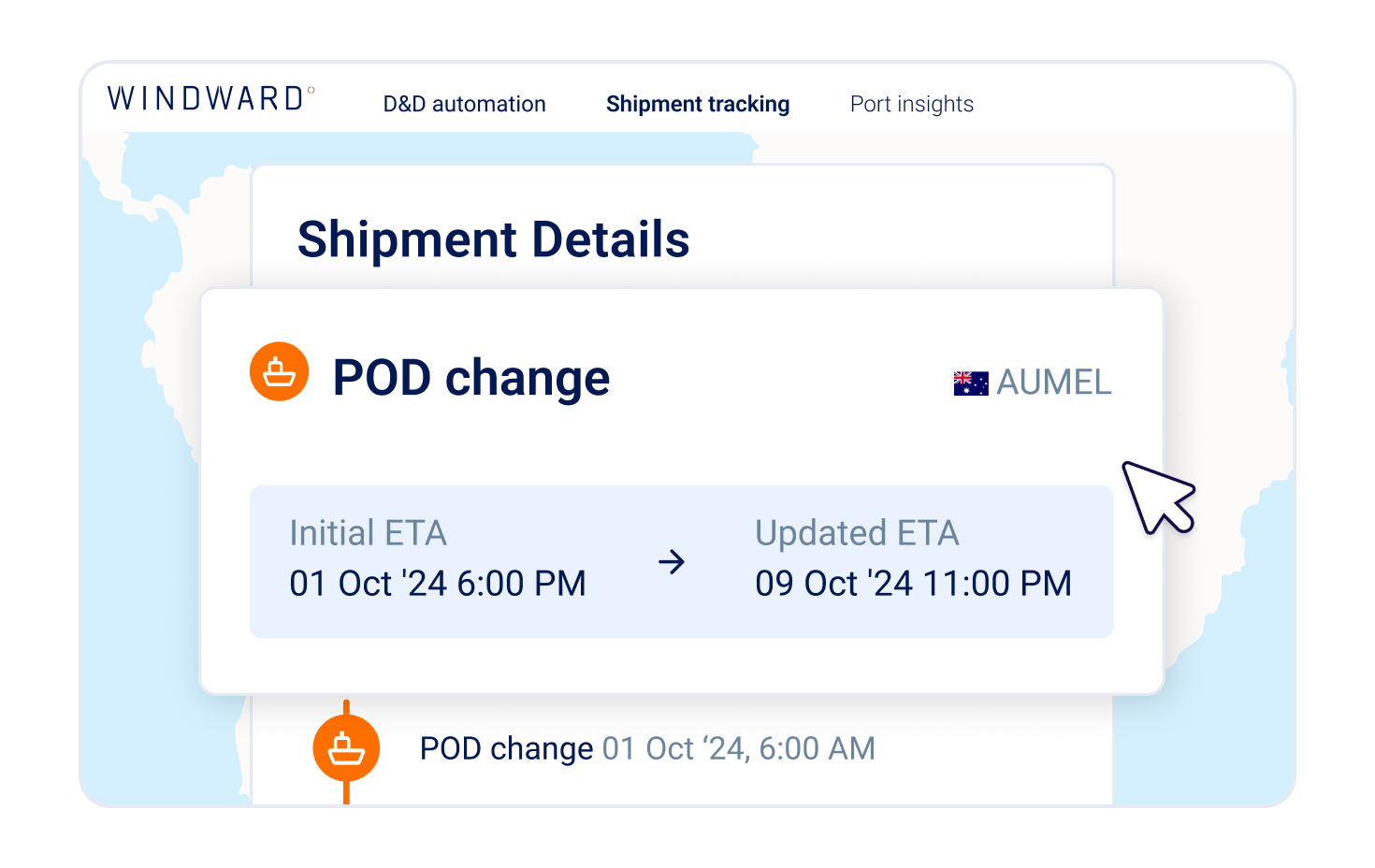This screenshot has height=868, width=1375.
Task: Click the arrow between Initial and Updated ETA
Action: click(673, 561)
